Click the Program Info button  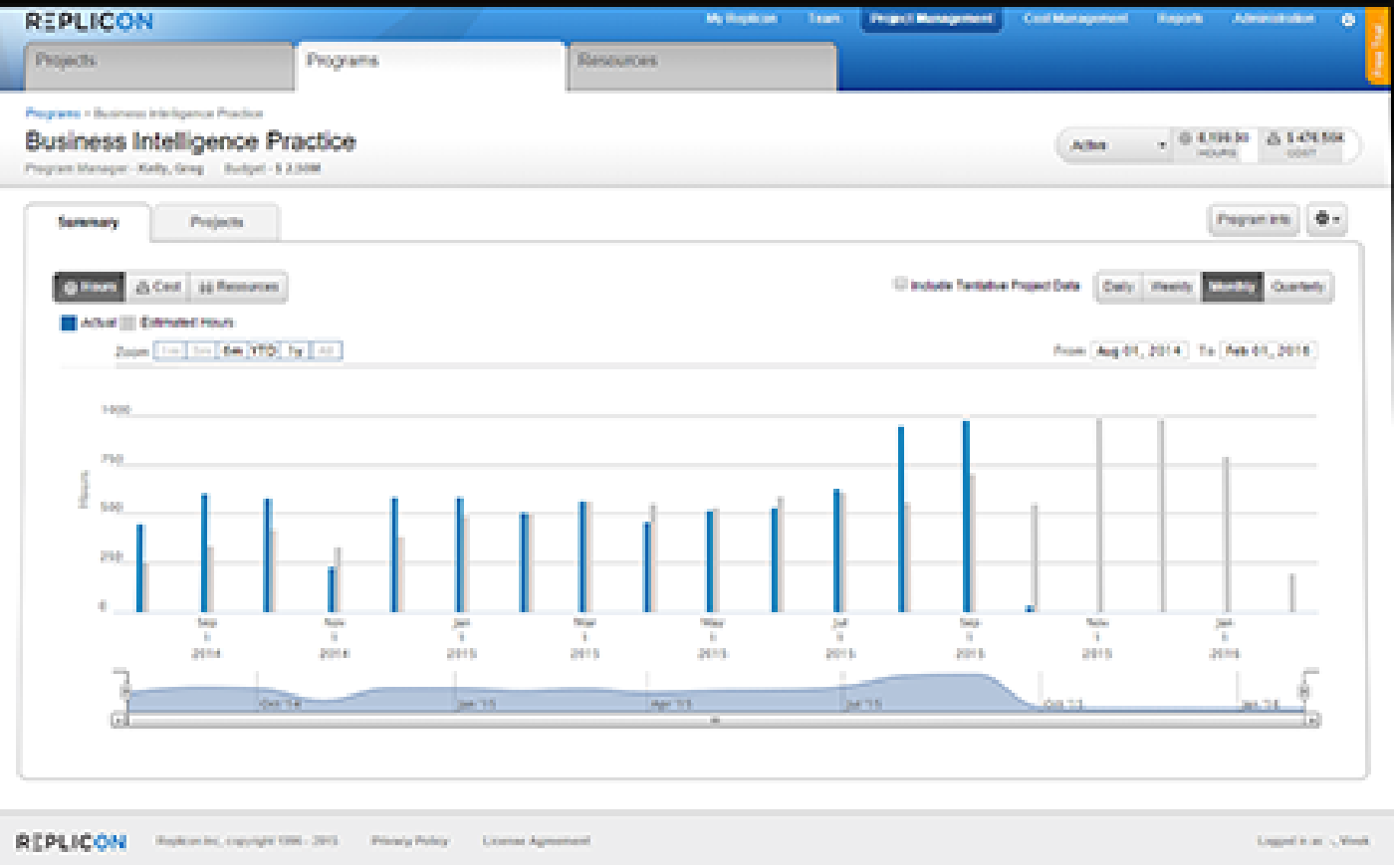pos(1254,219)
